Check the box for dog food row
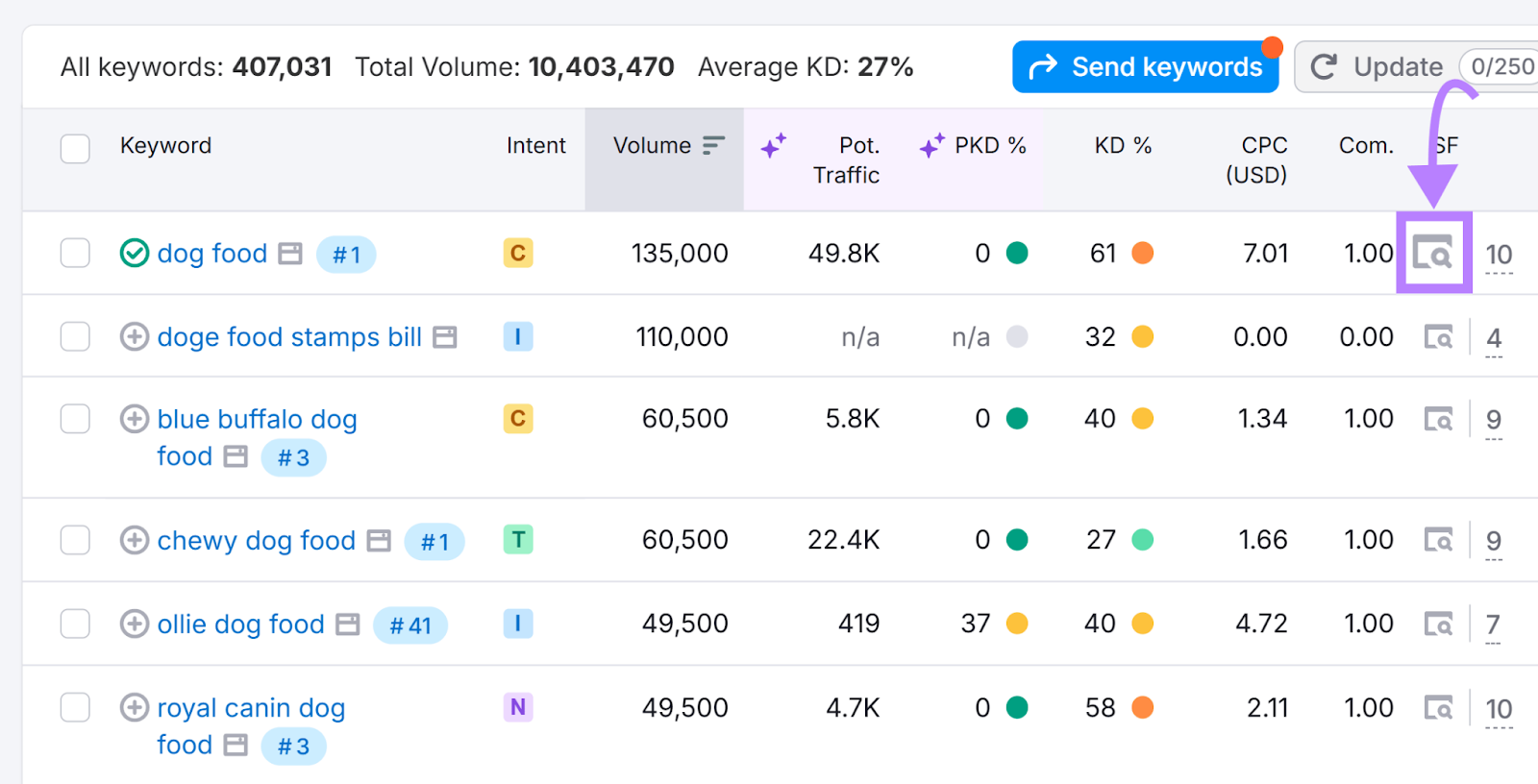The image size is (1538, 784). (x=75, y=253)
